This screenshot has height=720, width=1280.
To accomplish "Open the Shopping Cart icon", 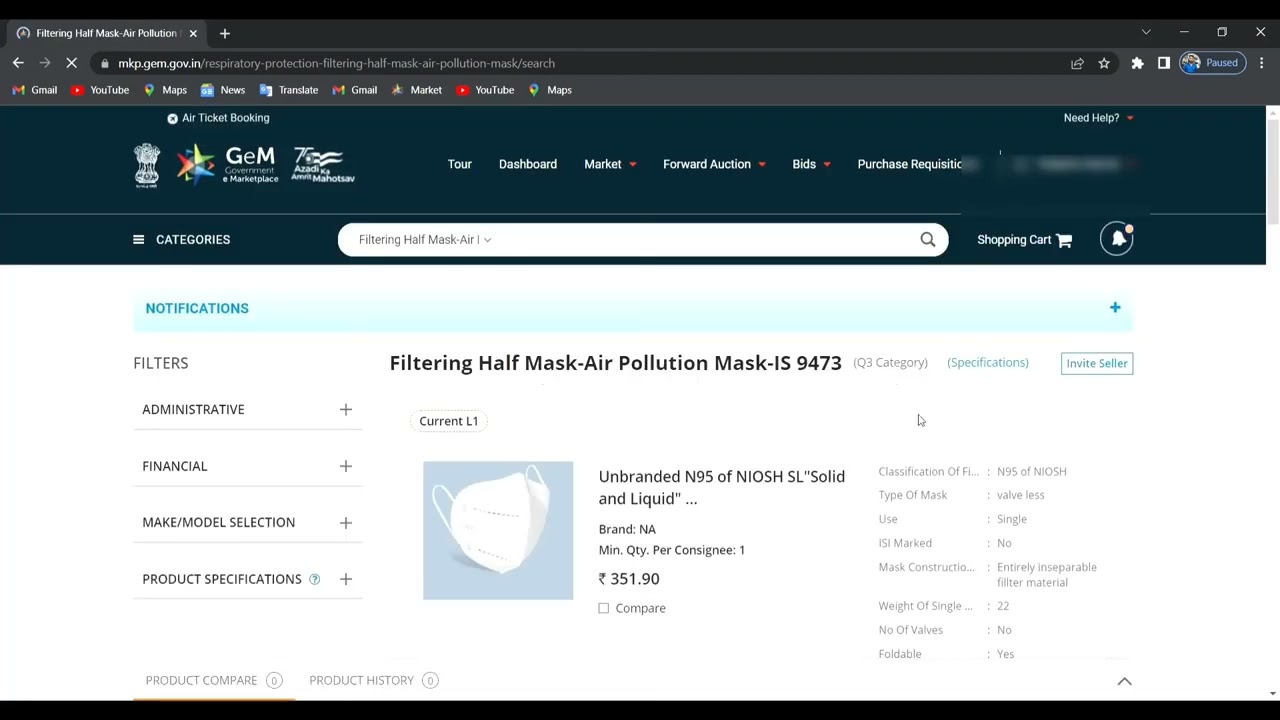I will pos(1064,240).
